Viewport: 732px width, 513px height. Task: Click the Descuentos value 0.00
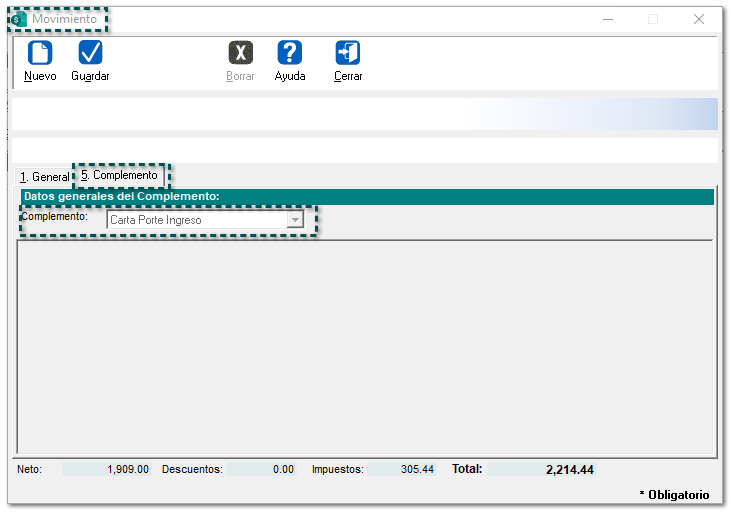coord(262,469)
